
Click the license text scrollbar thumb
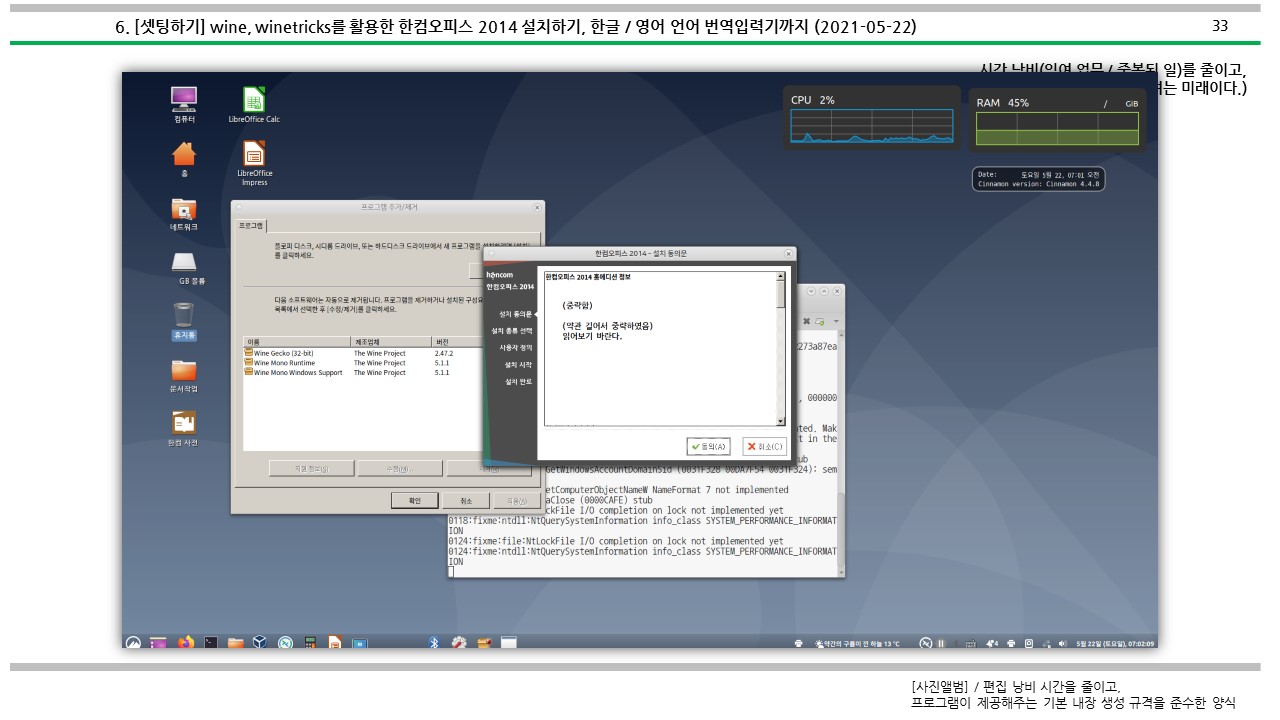pyautogui.click(x=781, y=294)
